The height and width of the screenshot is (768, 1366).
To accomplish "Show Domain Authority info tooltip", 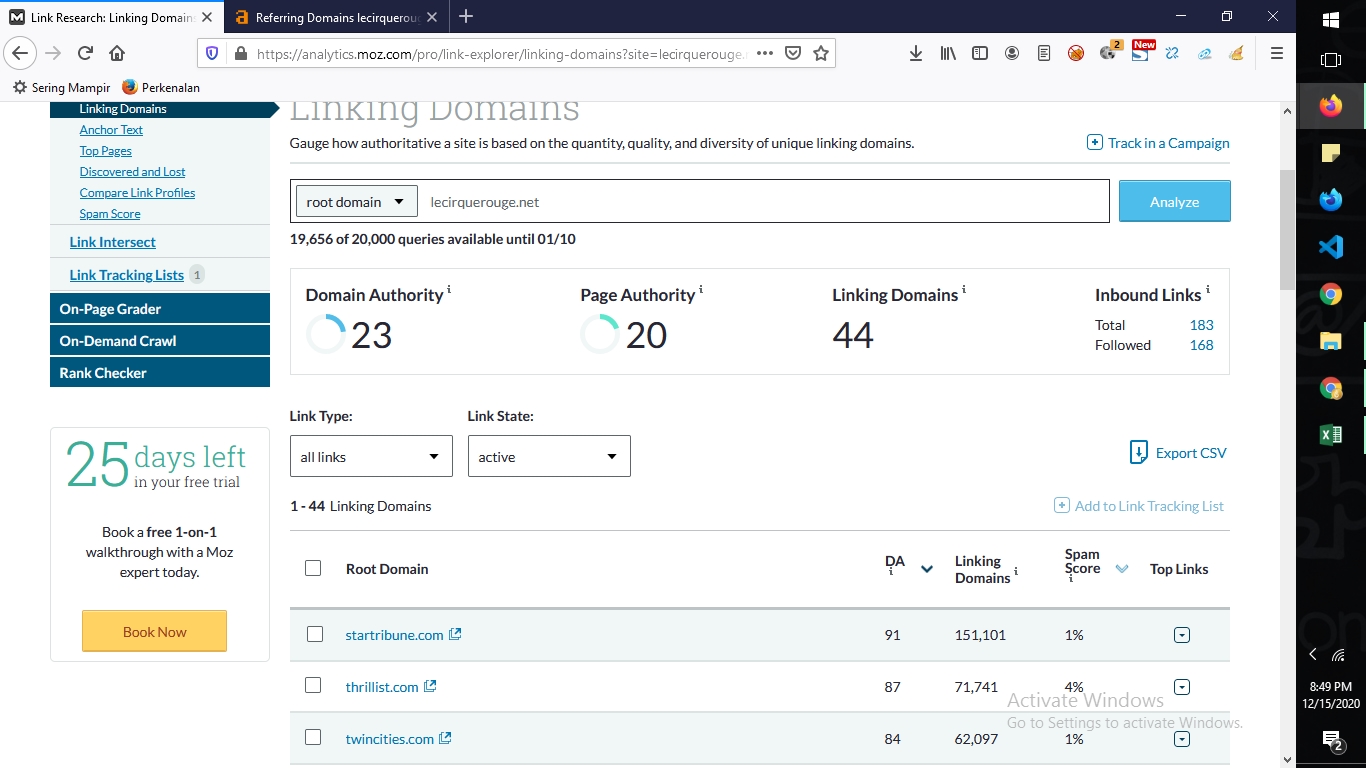I will pos(449,289).
